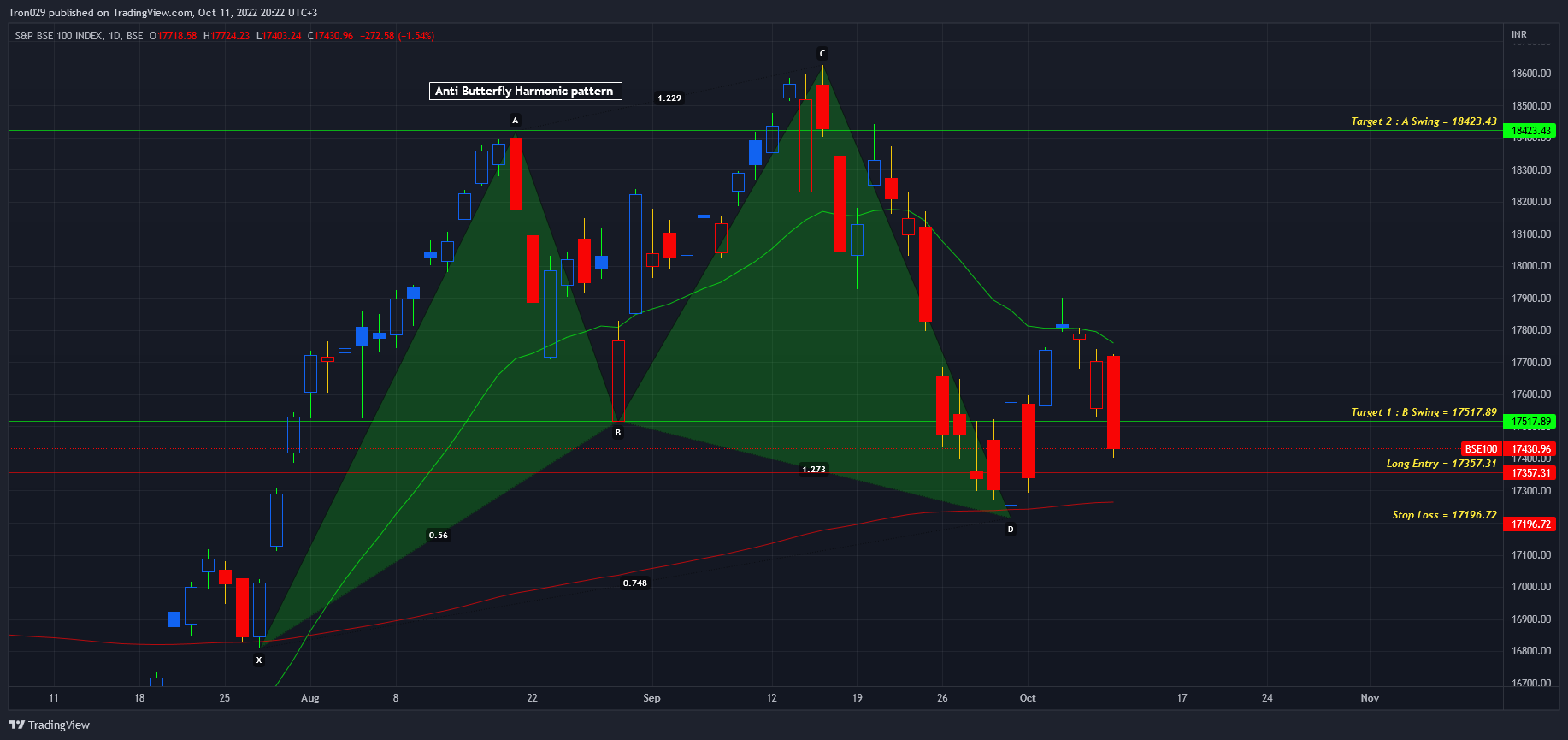Click the '26' date on time axis
The image size is (1568, 740).
pyautogui.click(x=942, y=698)
